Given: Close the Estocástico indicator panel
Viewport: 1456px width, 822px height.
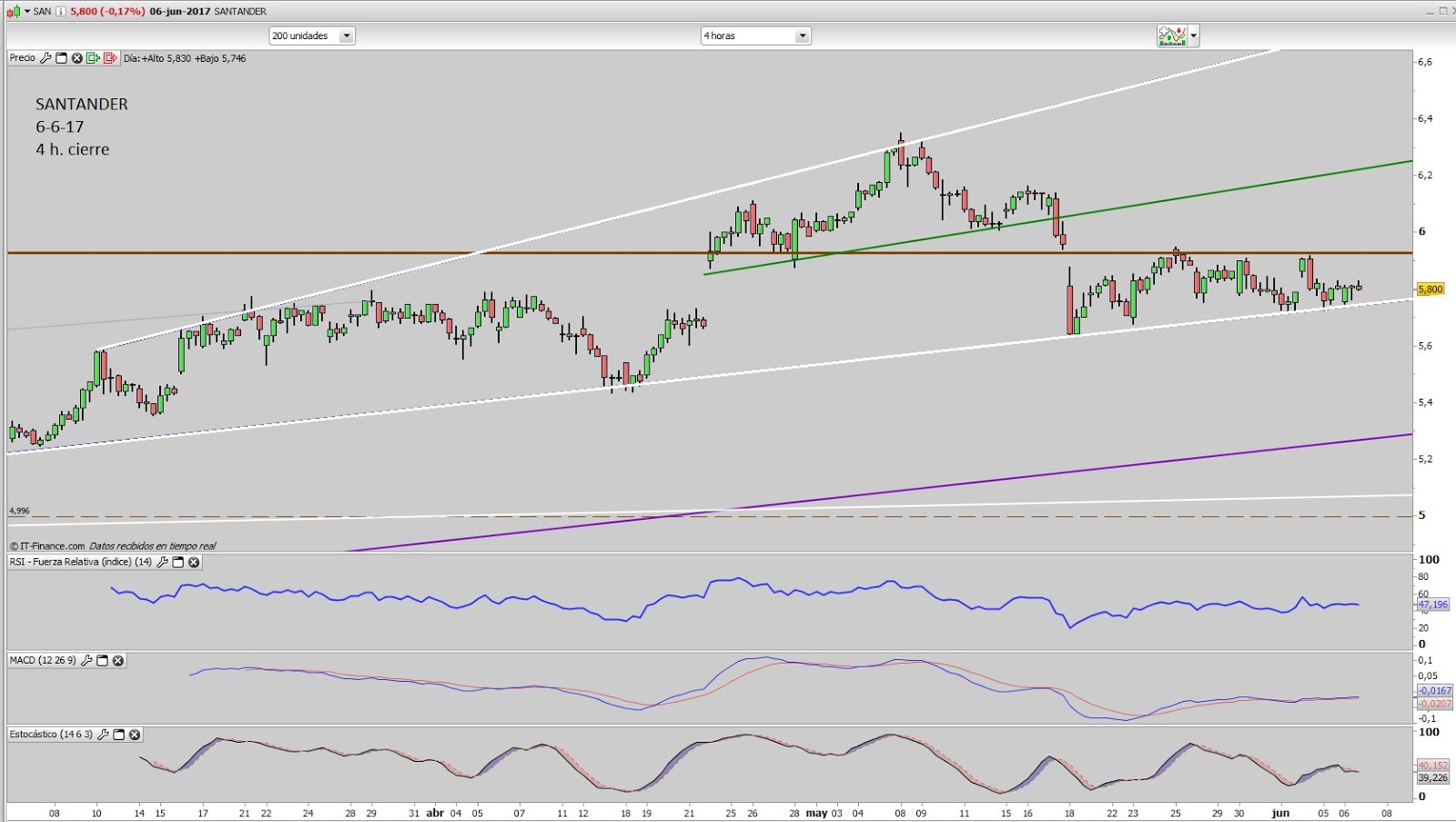Looking at the screenshot, I should pos(135,735).
